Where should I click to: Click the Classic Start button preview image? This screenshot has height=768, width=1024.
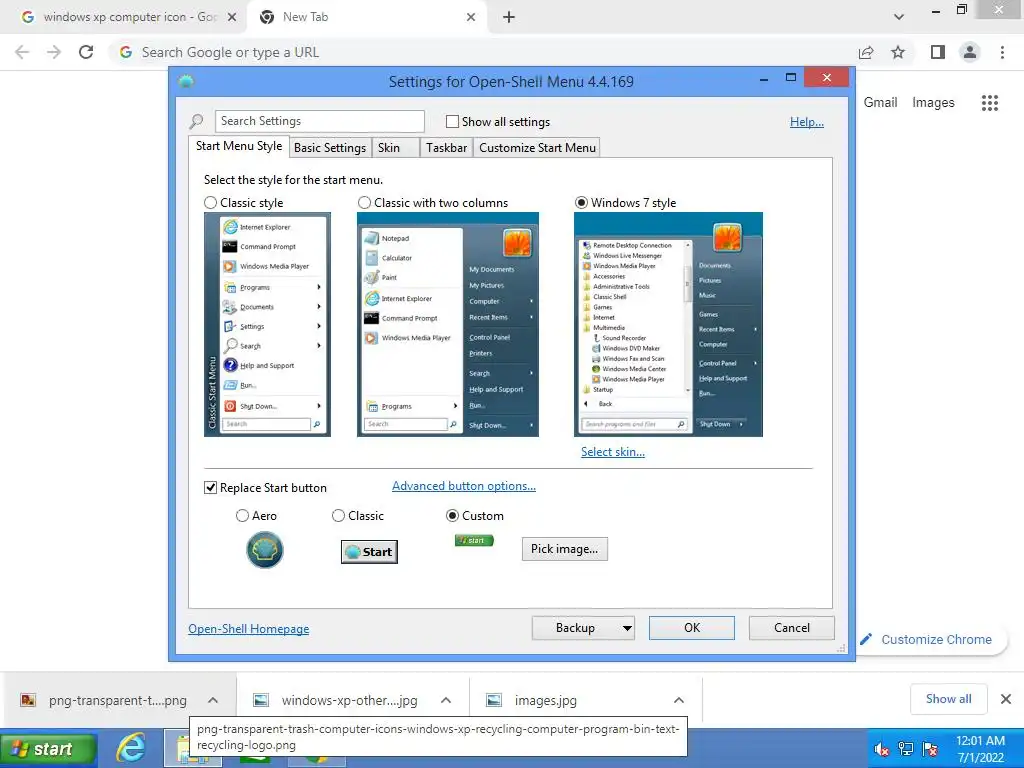(x=369, y=552)
